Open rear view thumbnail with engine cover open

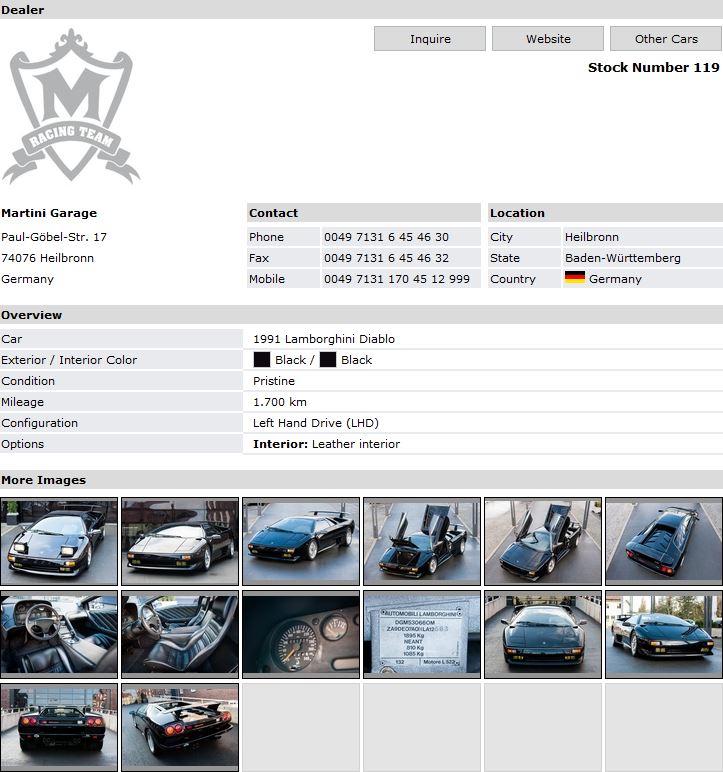point(180,726)
